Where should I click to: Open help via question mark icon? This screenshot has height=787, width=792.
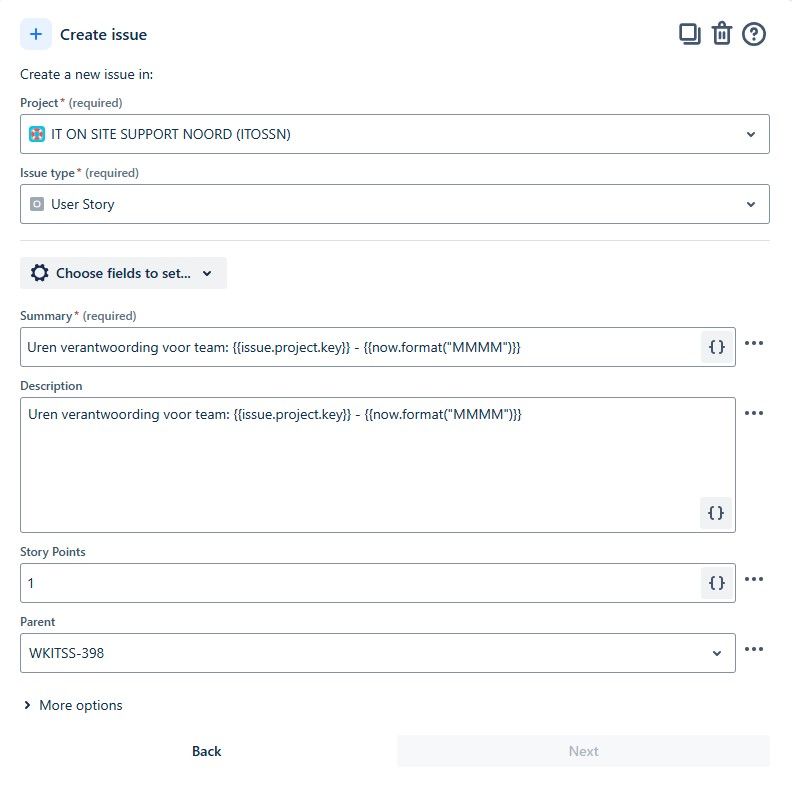(754, 34)
